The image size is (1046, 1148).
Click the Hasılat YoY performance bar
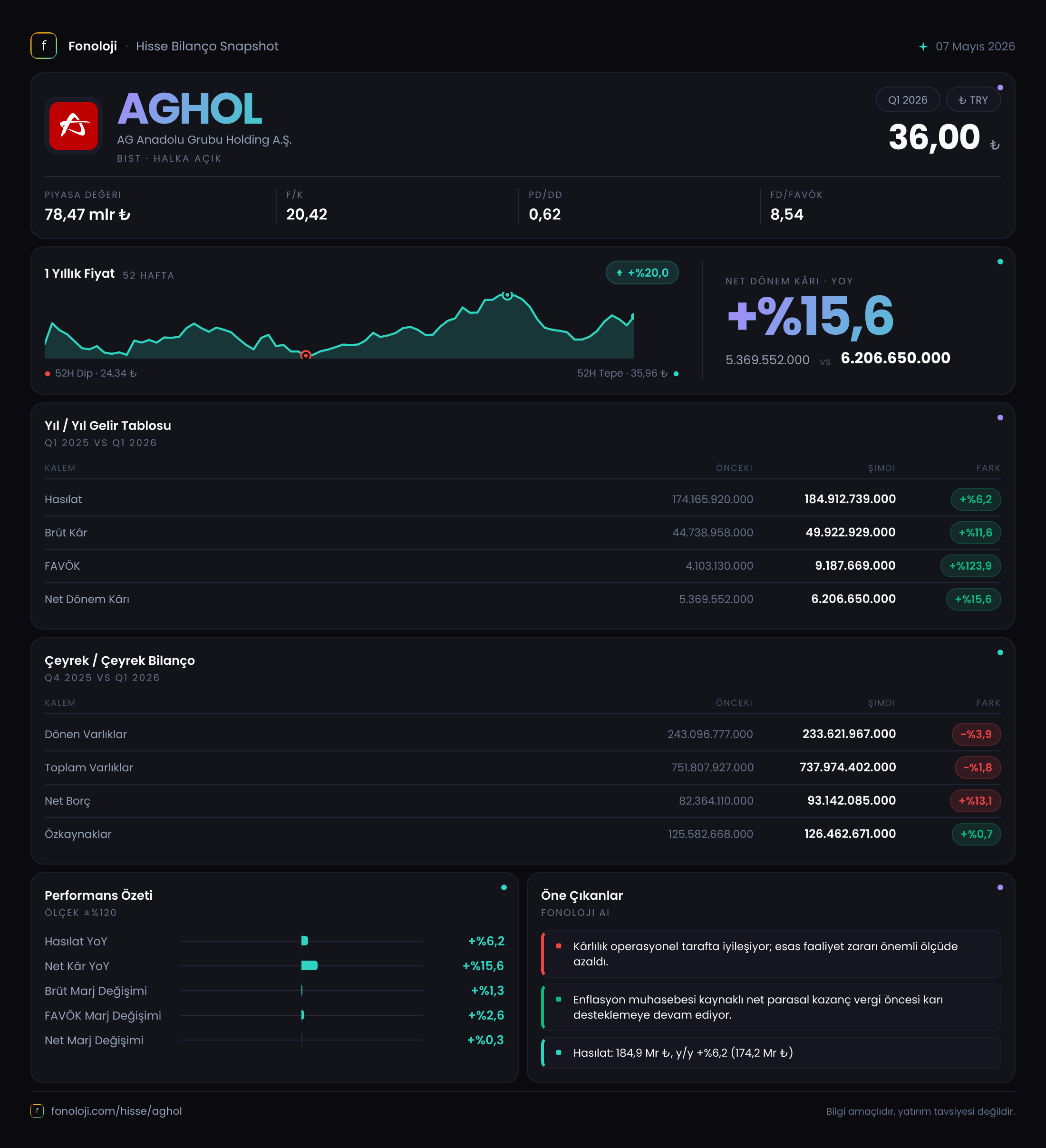[305, 941]
